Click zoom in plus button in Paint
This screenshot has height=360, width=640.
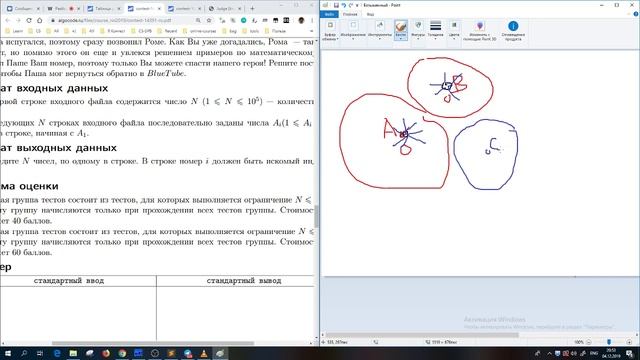tap(629, 342)
